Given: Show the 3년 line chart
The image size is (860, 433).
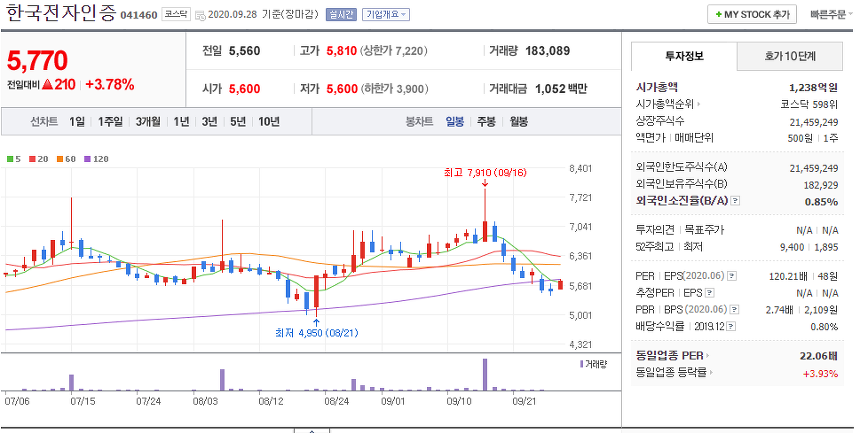Looking at the screenshot, I should pyautogui.click(x=210, y=121).
